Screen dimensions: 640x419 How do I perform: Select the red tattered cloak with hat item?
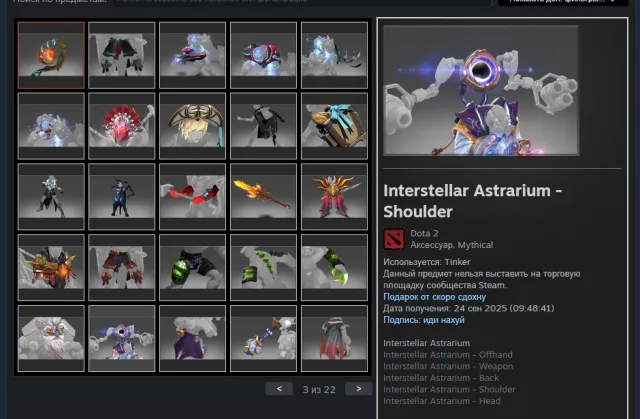pyautogui.click(x=334, y=338)
